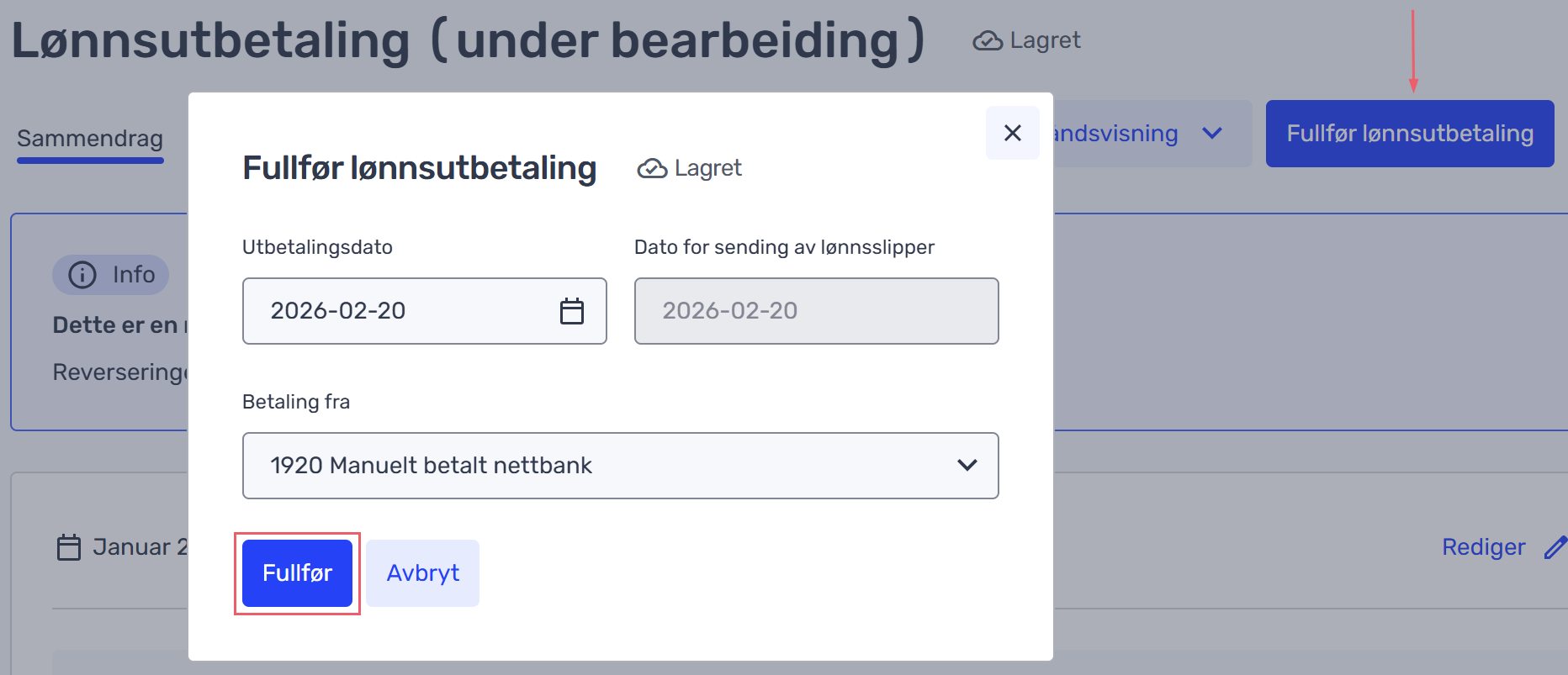Click the disabled lønnsslipper send date field
Screen dimensions: 1568x675
[x=816, y=311]
